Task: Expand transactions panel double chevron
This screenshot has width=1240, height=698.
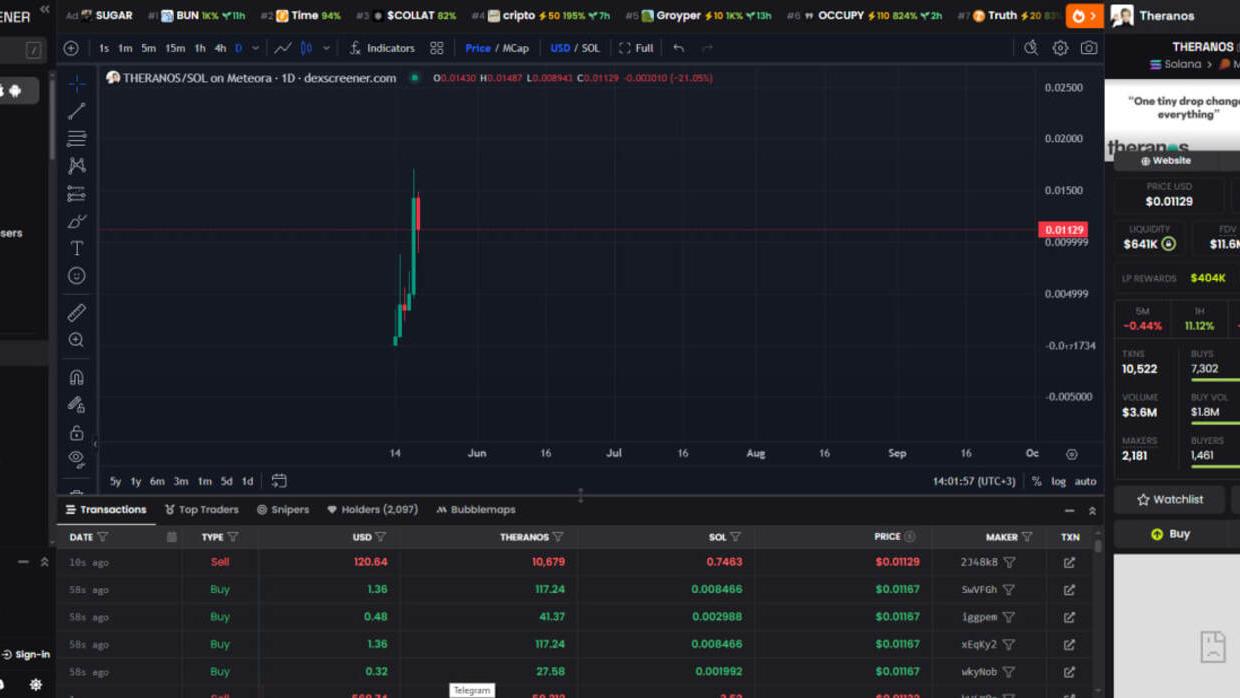Action: [1092, 511]
